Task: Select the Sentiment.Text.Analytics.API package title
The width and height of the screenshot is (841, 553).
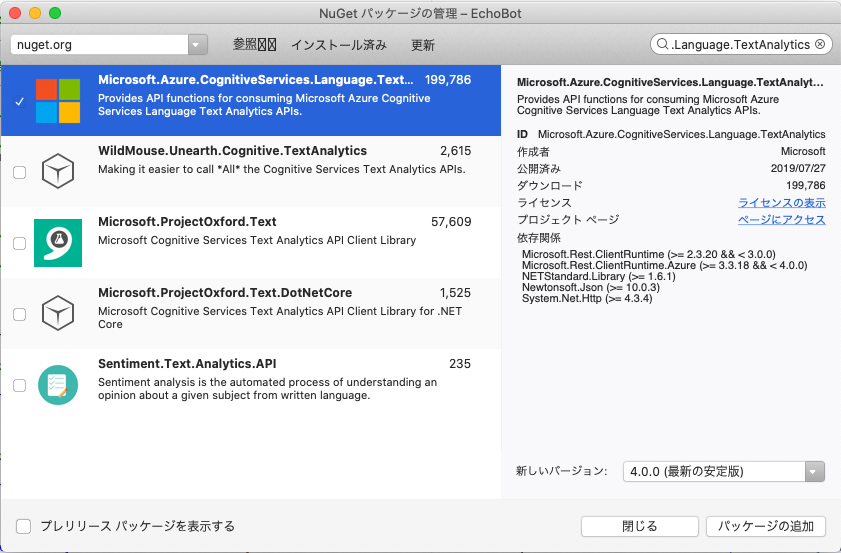Action: 187,364
